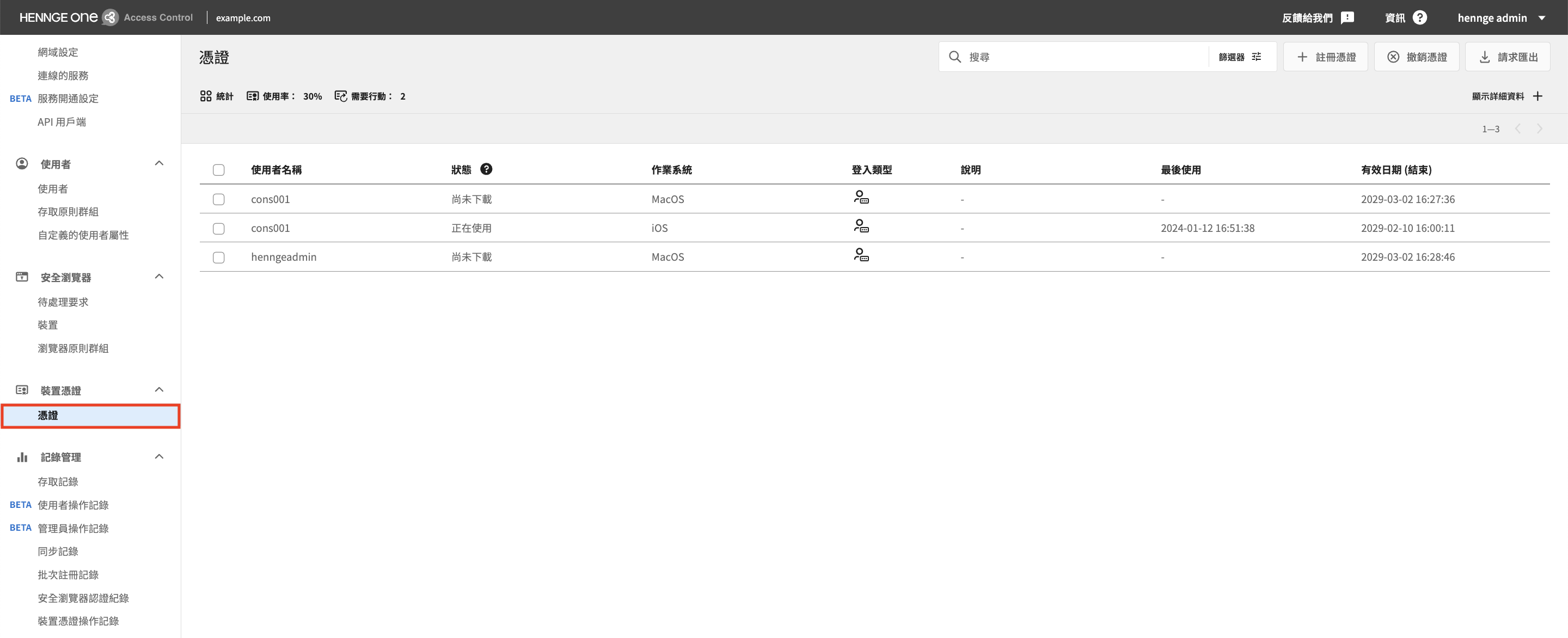Click the 請求匯出 button
Image resolution: width=1568 pixels, height=638 pixels.
tap(1507, 57)
